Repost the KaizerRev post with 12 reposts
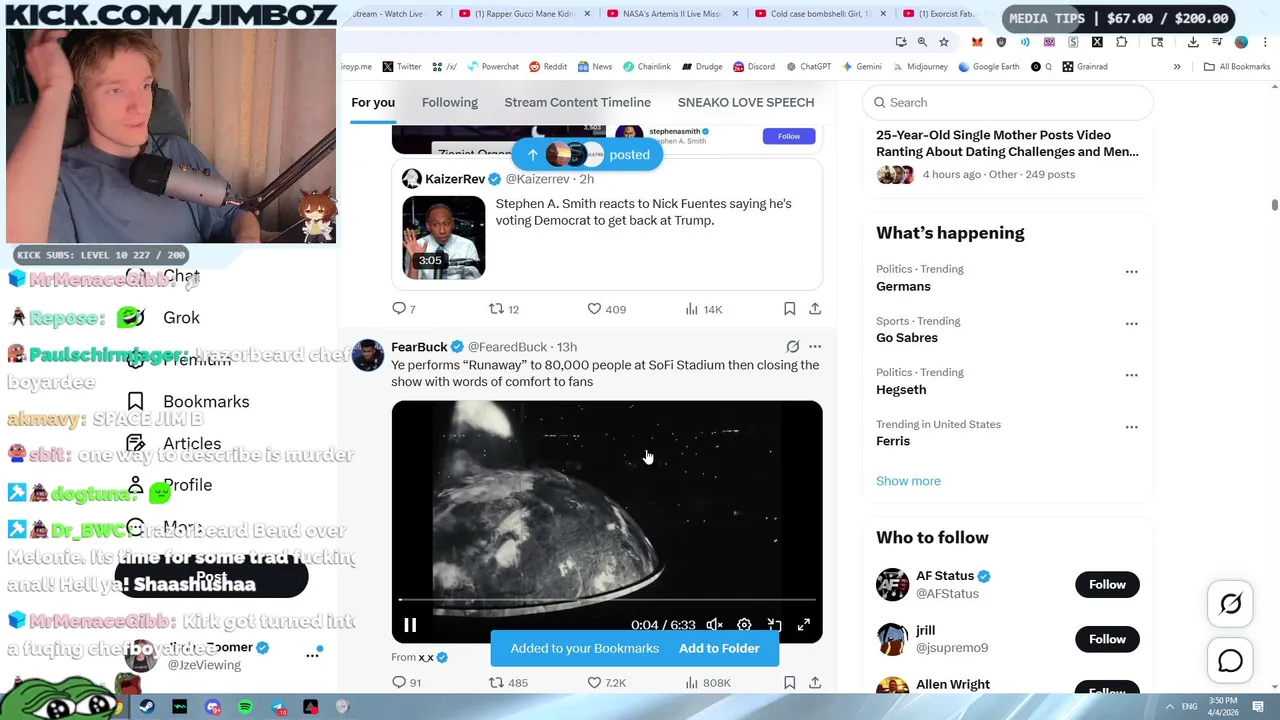The image size is (1280, 720). click(503, 309)
